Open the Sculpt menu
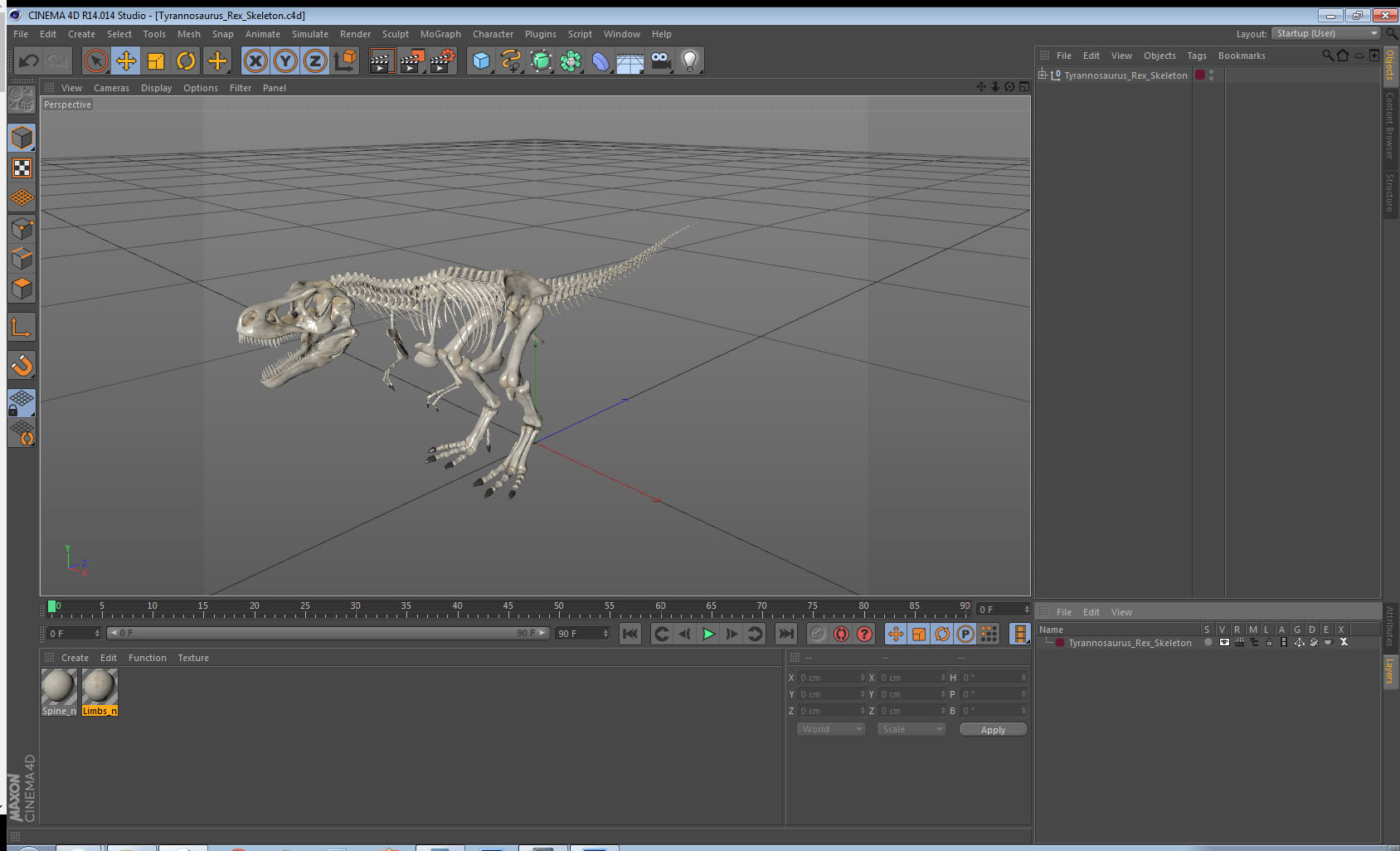 395,34
